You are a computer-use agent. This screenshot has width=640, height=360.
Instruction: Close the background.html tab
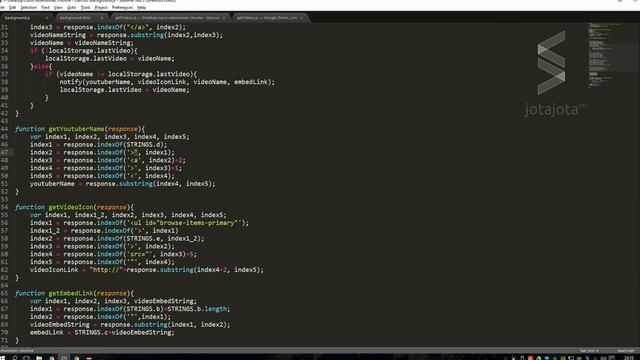102,18
